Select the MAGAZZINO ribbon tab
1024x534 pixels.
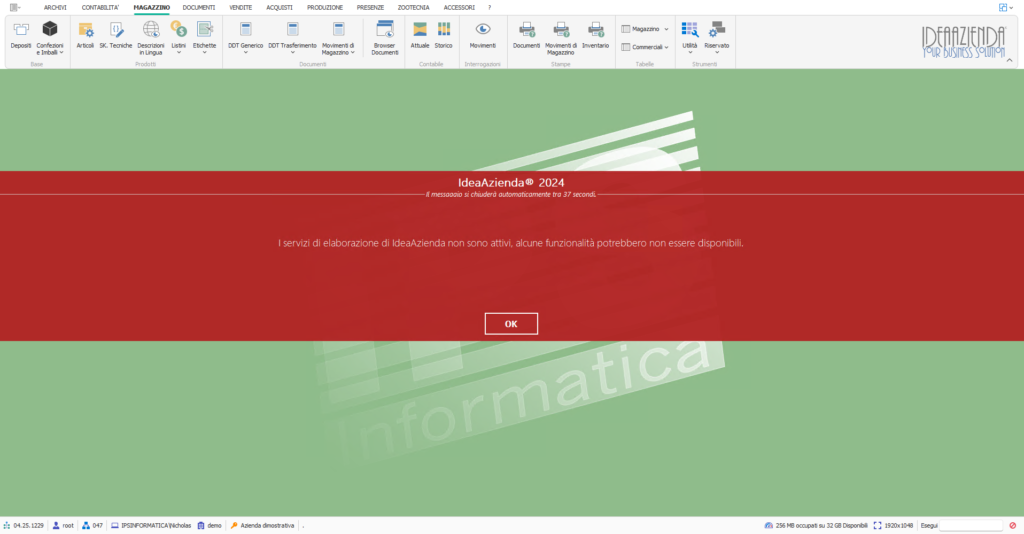tap(152, 8)
